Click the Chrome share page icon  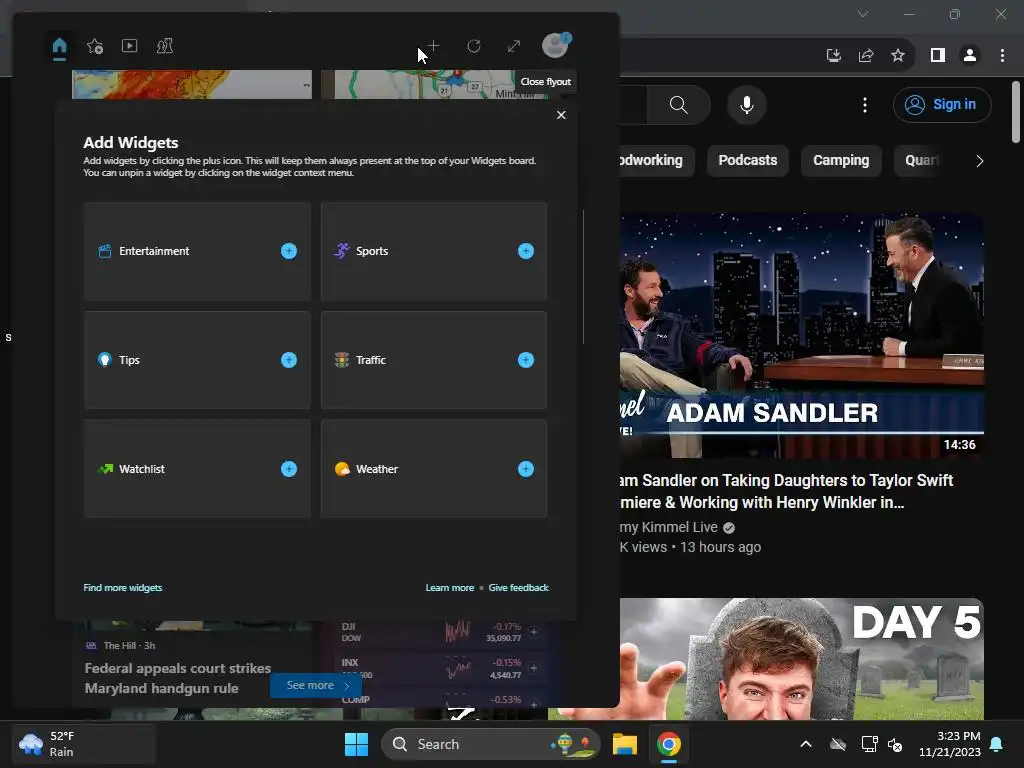click(866, 56)
